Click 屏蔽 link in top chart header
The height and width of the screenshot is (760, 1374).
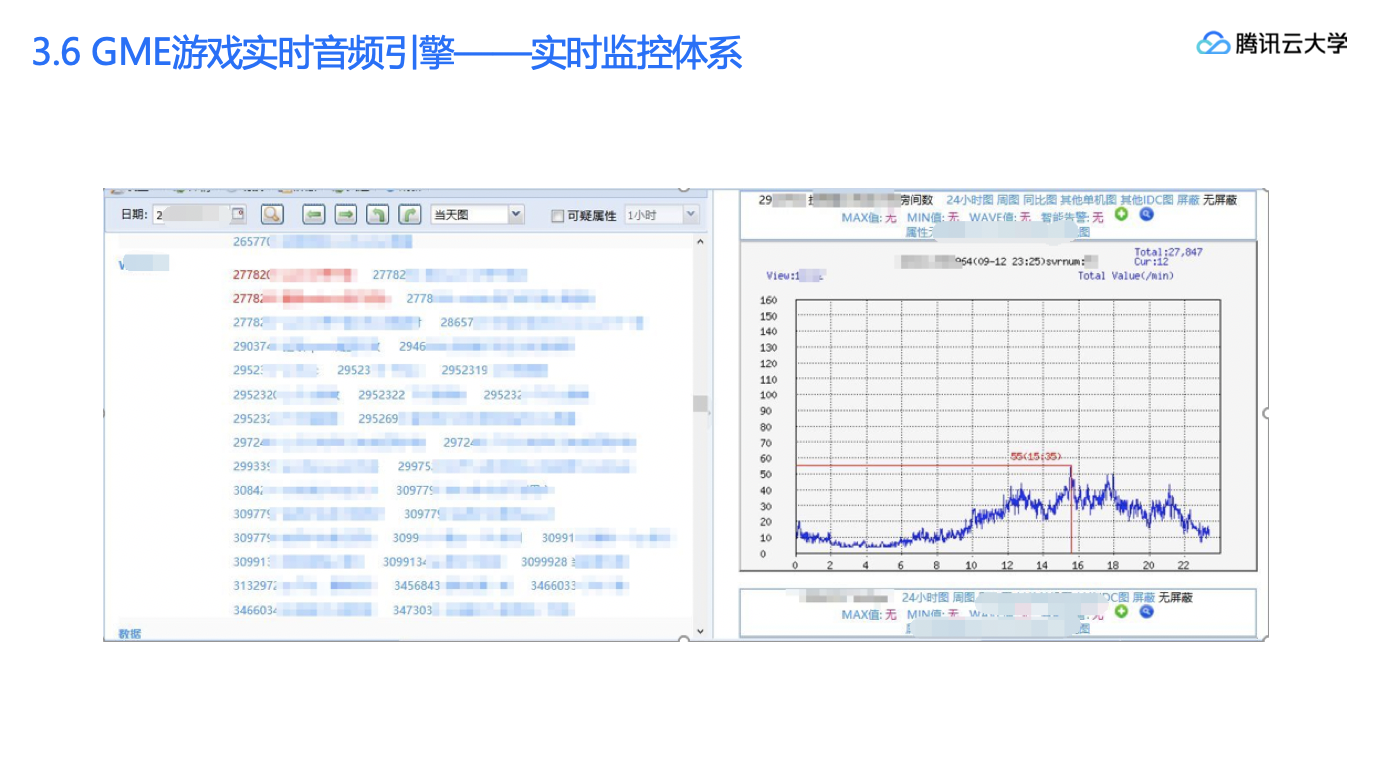coord(1187,200)
